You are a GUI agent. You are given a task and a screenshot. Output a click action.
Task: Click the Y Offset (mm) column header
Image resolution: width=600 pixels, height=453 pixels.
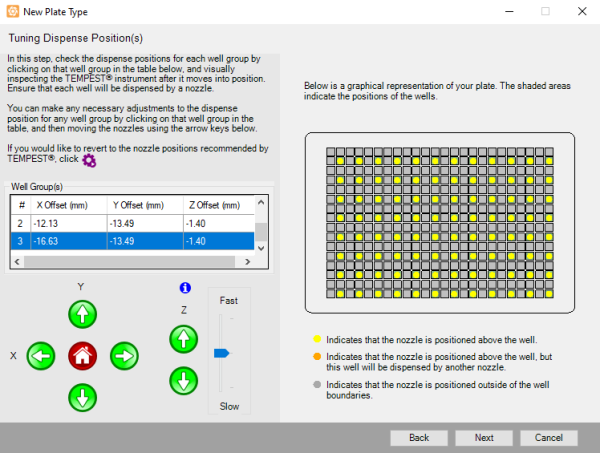(x=138, y=205)
